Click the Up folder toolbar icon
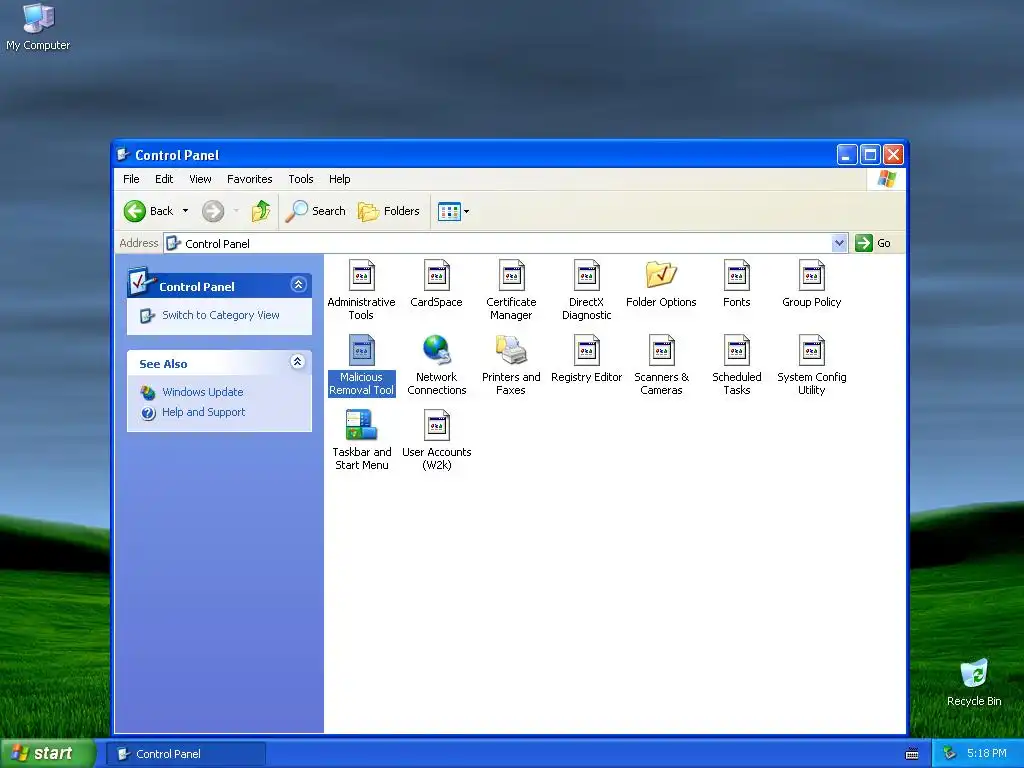The image size is (1024, 768). coord(261,211)
